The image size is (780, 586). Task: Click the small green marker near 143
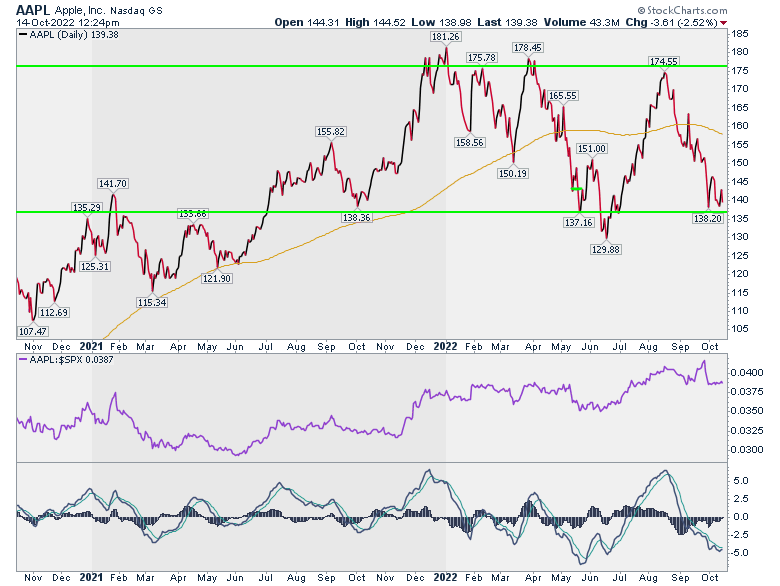coord(577,189)
